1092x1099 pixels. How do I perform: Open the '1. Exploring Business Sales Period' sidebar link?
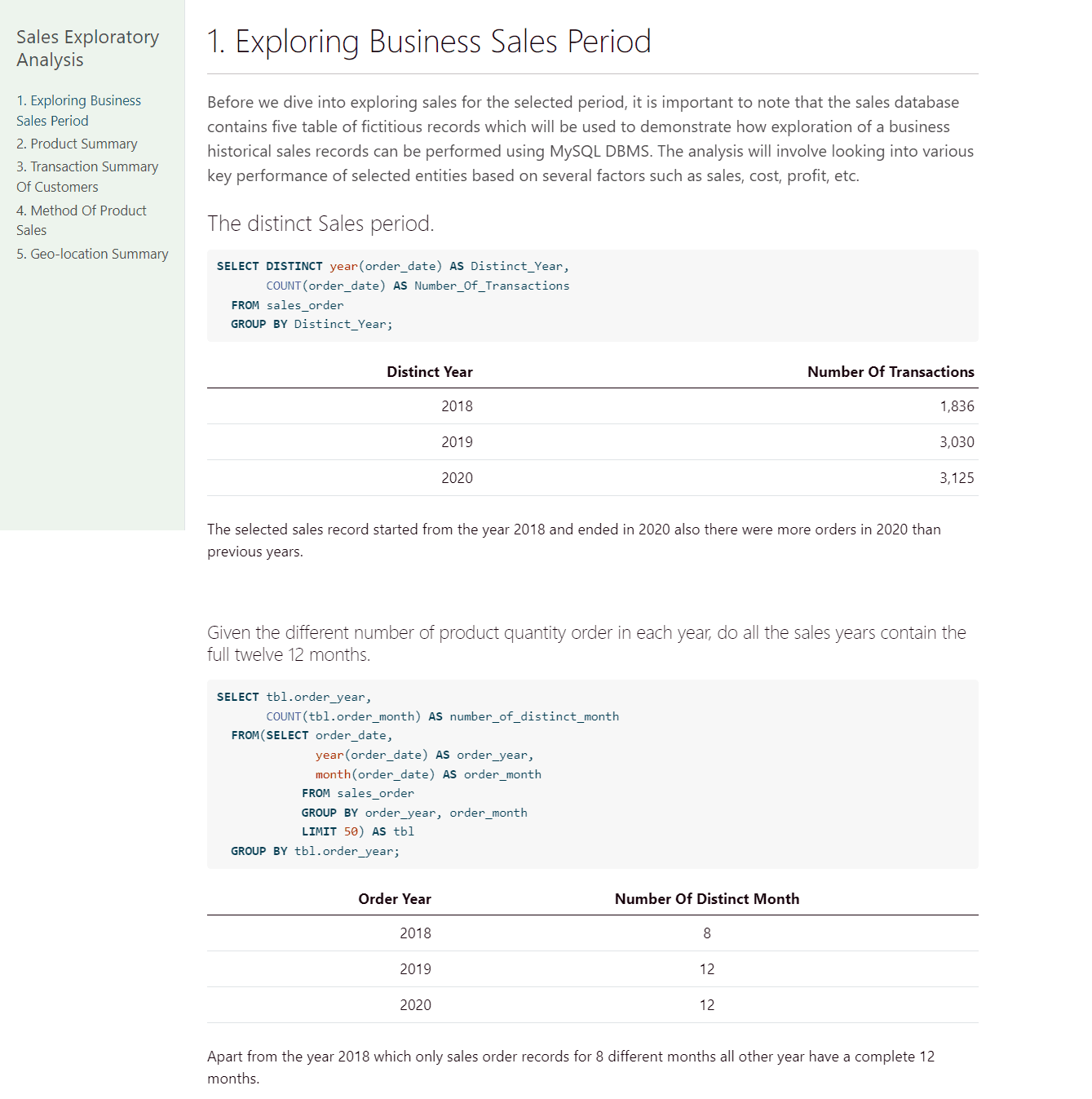(78, 110)
